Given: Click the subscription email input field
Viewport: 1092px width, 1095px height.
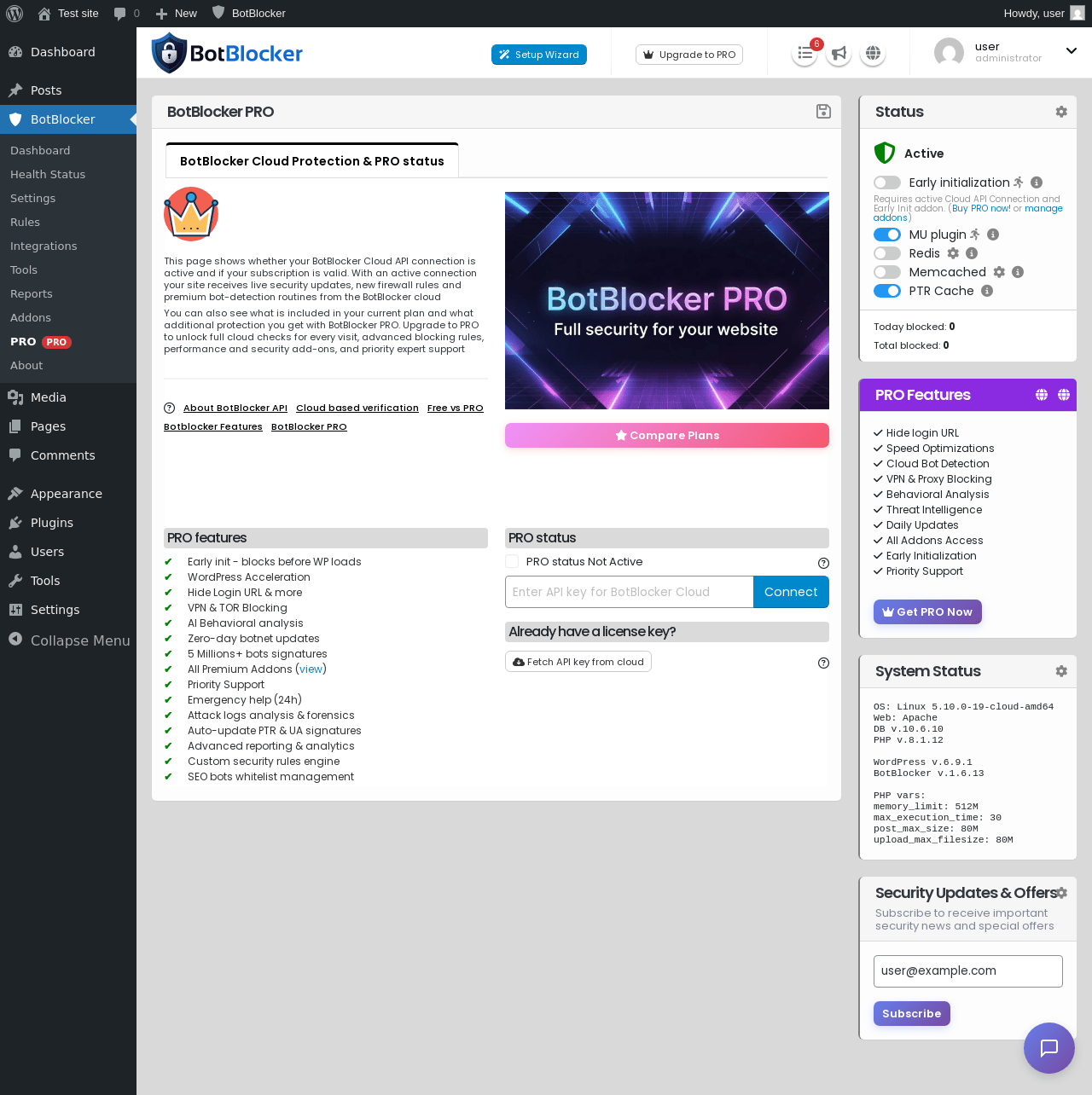Looking at the screenshot, I should (968, 971).
